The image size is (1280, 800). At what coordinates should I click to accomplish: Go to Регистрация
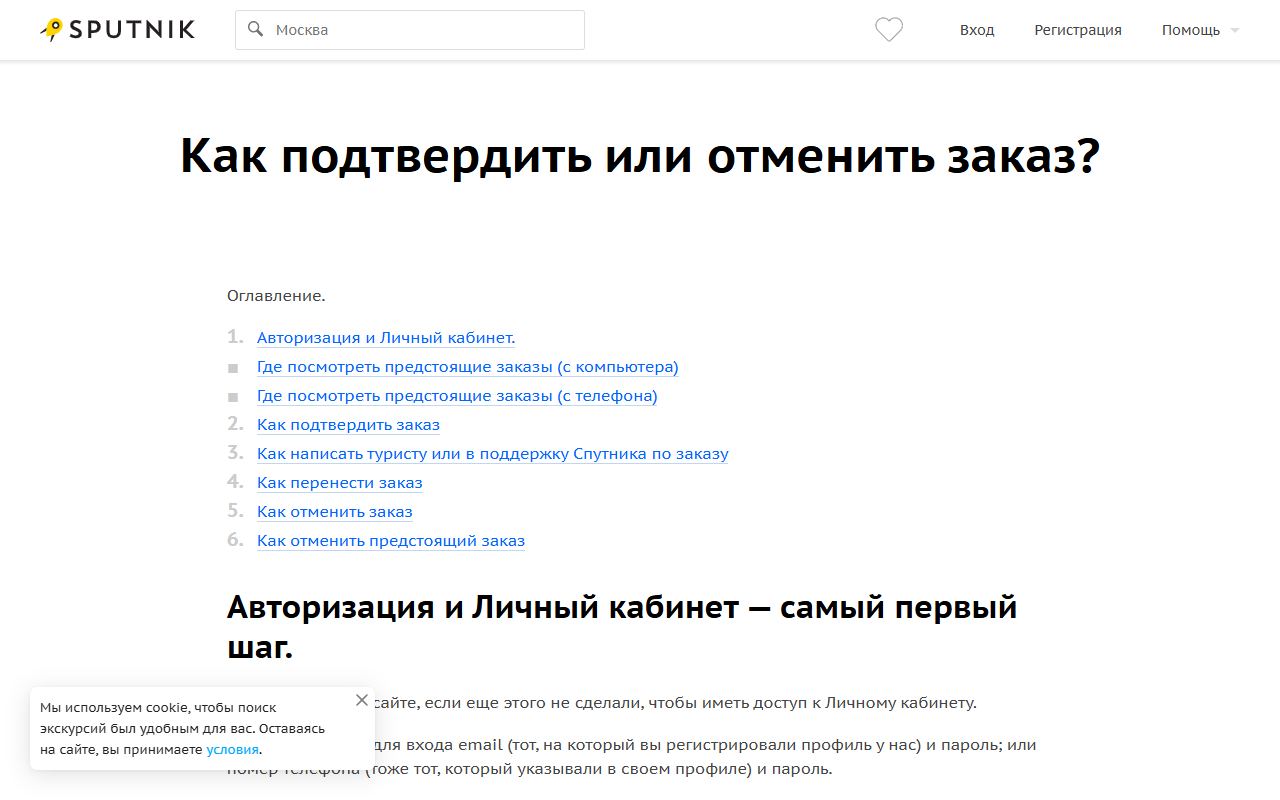(1078, 30)
